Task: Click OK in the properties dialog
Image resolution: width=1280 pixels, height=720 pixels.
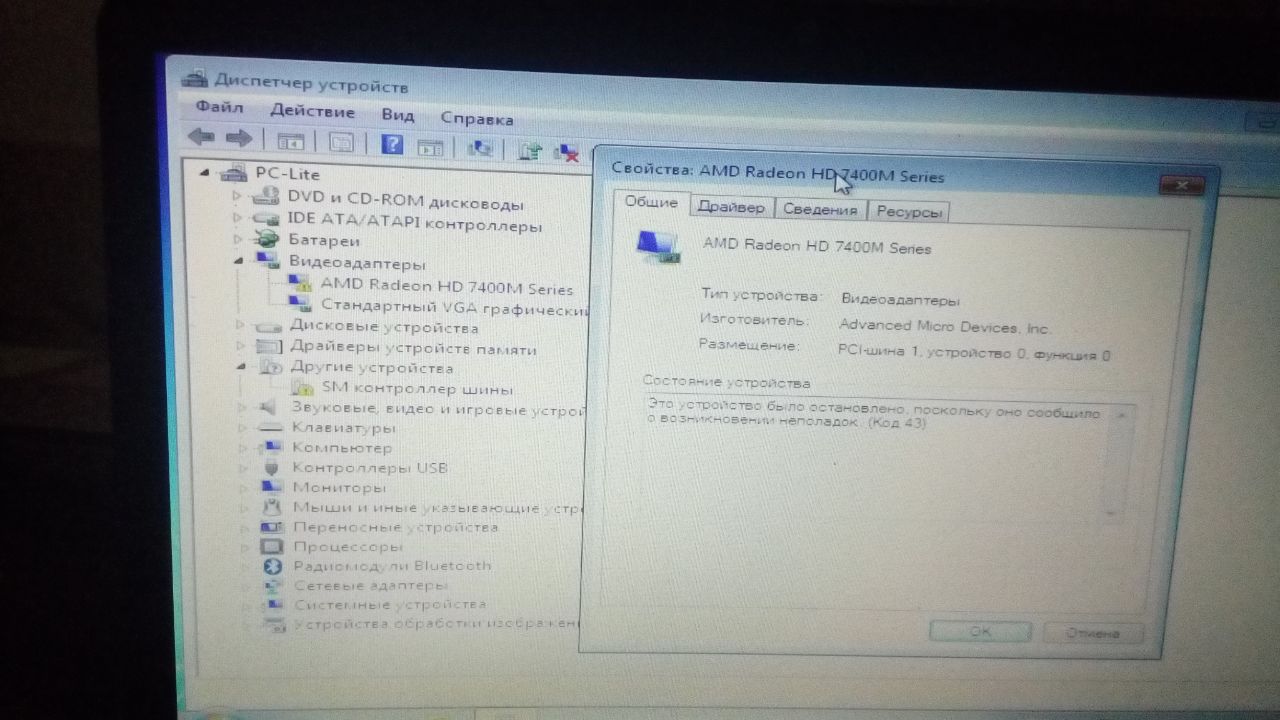Action: (979, 631)
